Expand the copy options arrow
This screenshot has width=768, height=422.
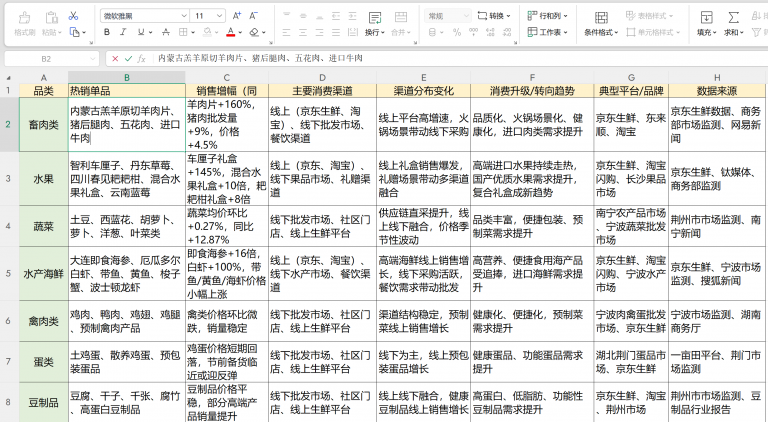[x=84, y=33]
